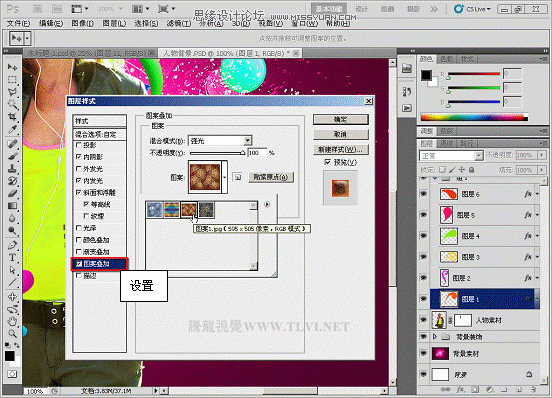
Task: Select the Zoom tool in toolbox
Action: 12,333
